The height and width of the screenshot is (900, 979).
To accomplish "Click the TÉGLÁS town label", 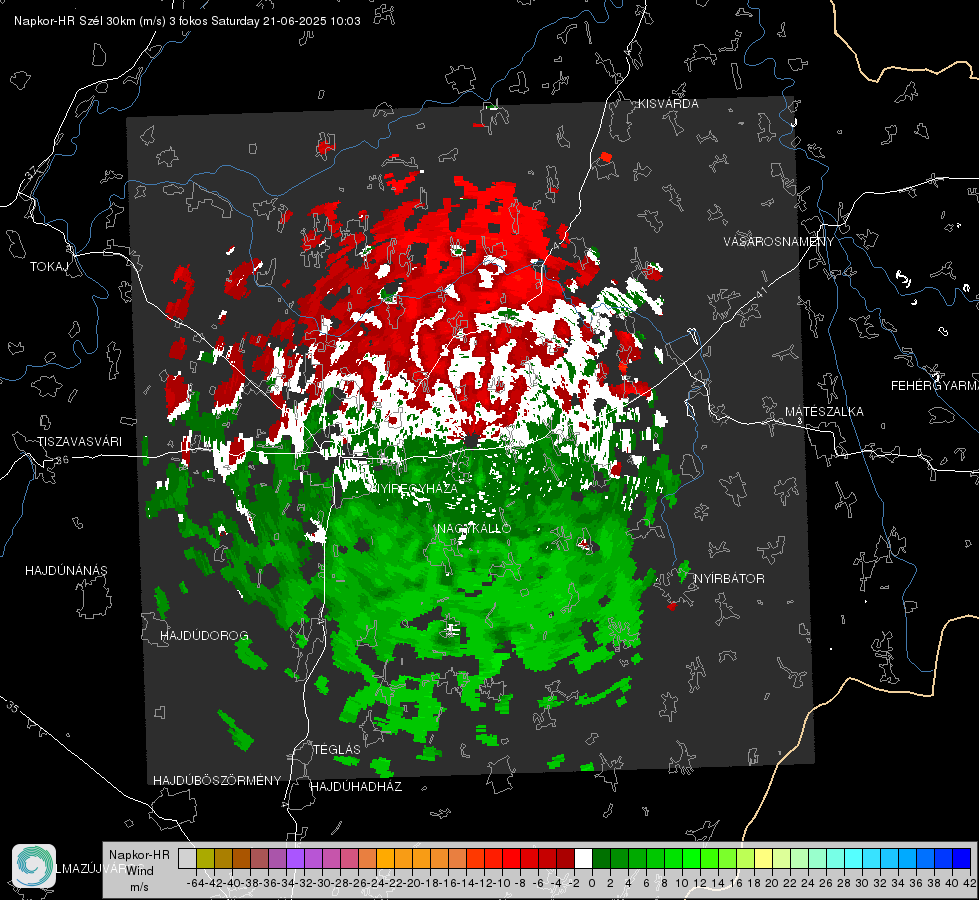I will 337,749.
